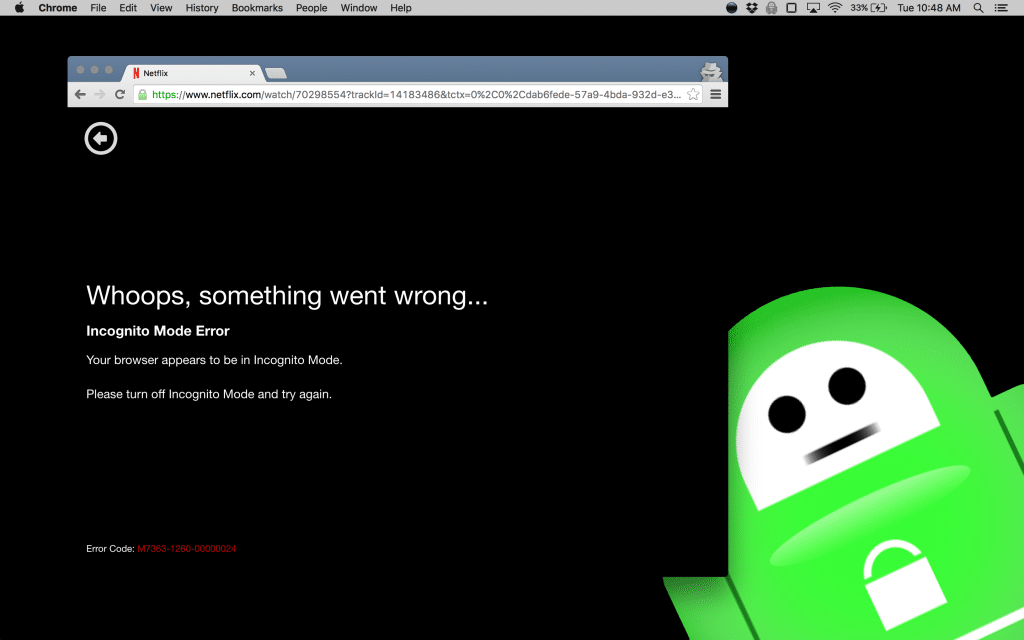This screenshot has height=640, width=1024.
Task: Click the 'Incognito Mode Error' heading
Action: click(x=158, y=331)
